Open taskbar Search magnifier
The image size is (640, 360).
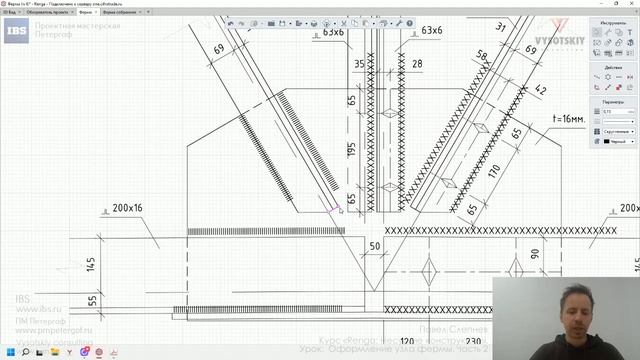(25, 352)
